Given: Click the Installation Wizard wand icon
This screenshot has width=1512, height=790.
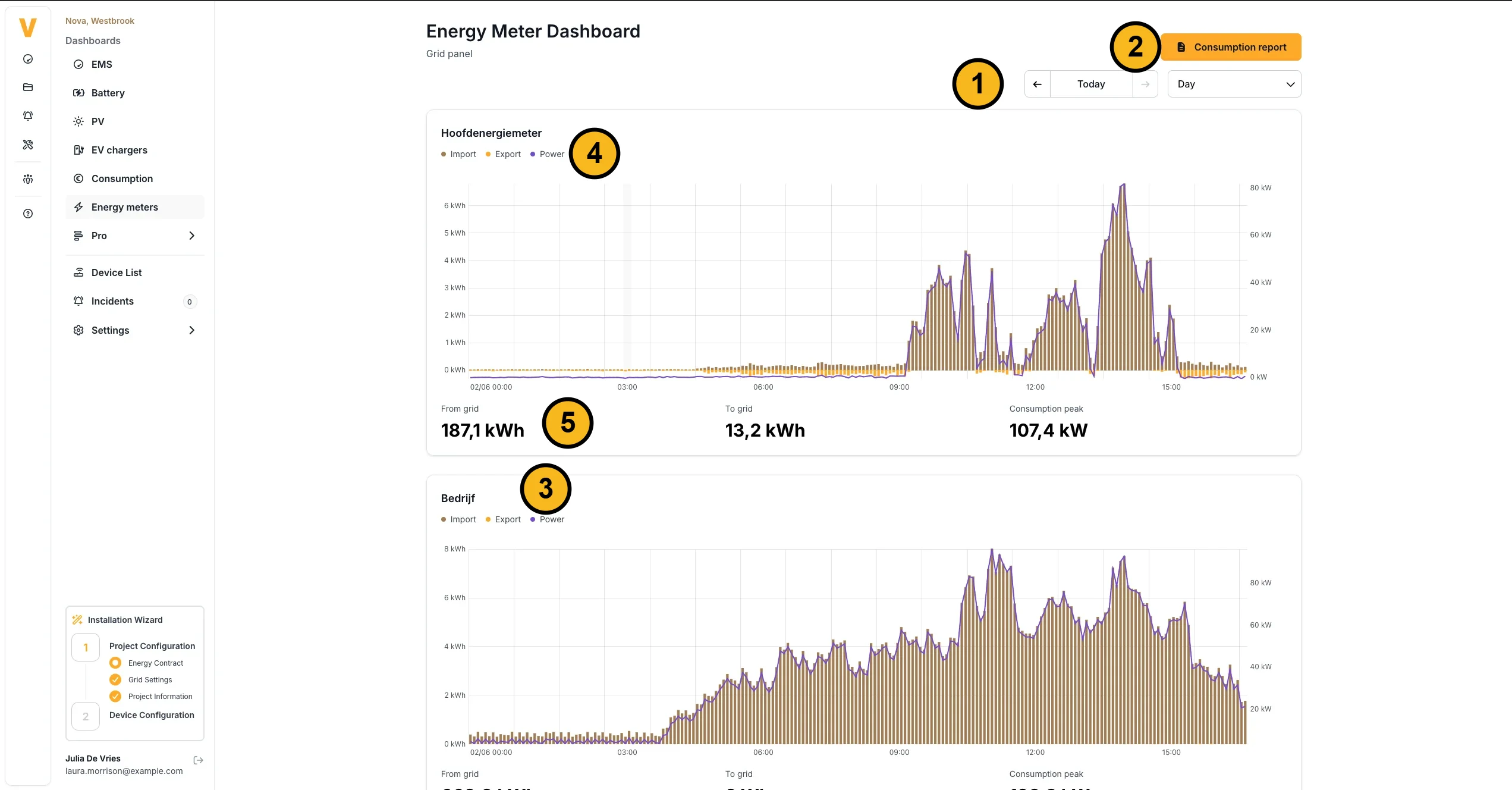Looking at the screenshot, I should (x=77, y=620).
